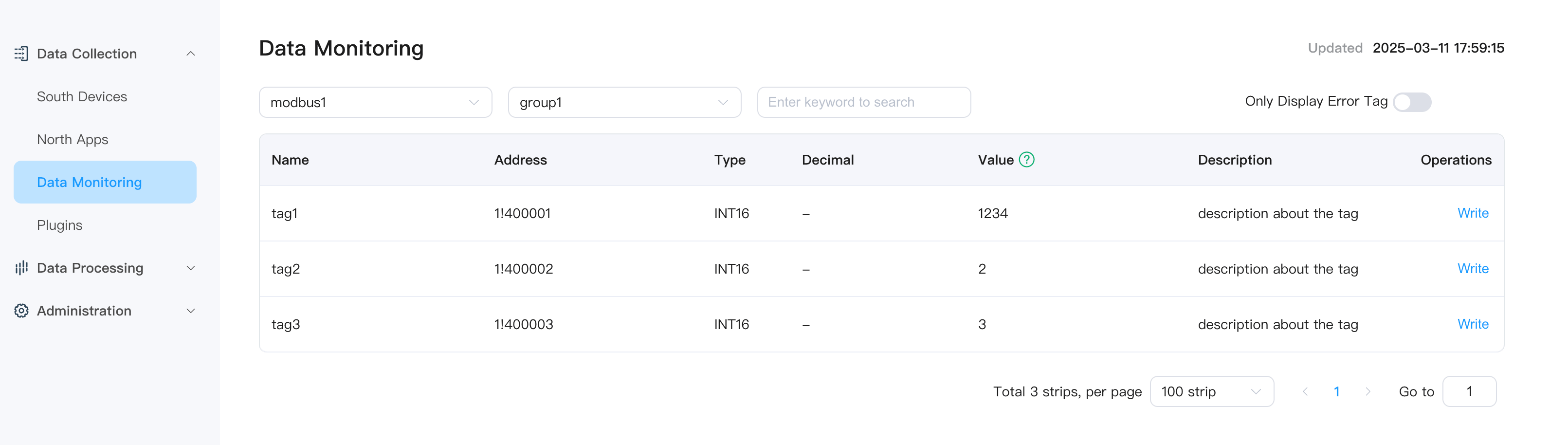Click the Data Processing chart icon
The width and height of the screenshot is (1568, 445).
coord(21,268)
